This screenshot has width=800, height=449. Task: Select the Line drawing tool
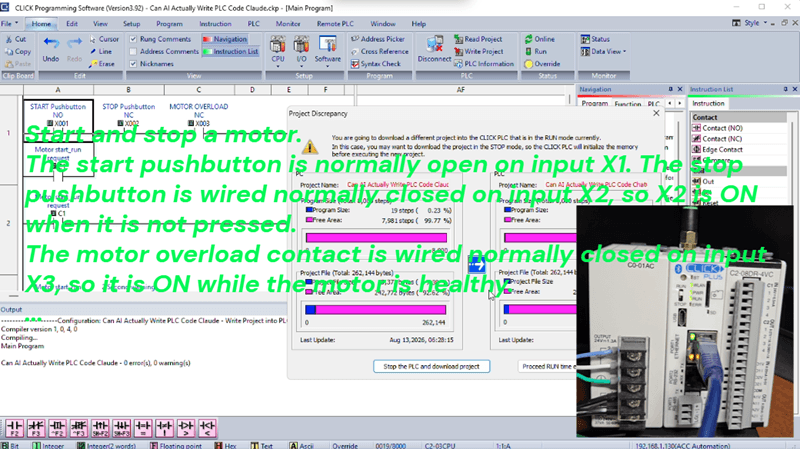[101, 52]
